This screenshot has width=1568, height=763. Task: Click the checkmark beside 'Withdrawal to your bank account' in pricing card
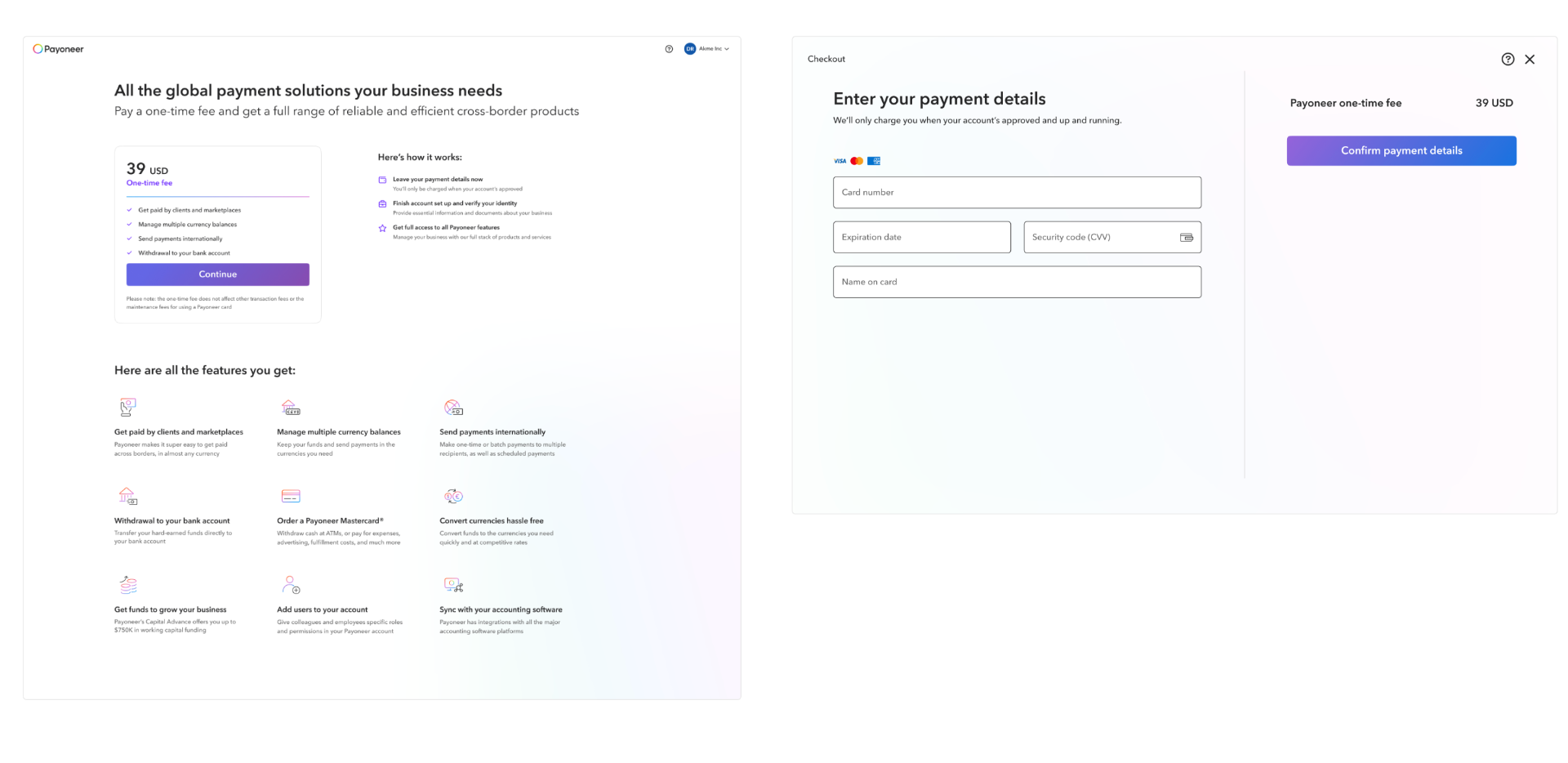coord(129,253)
